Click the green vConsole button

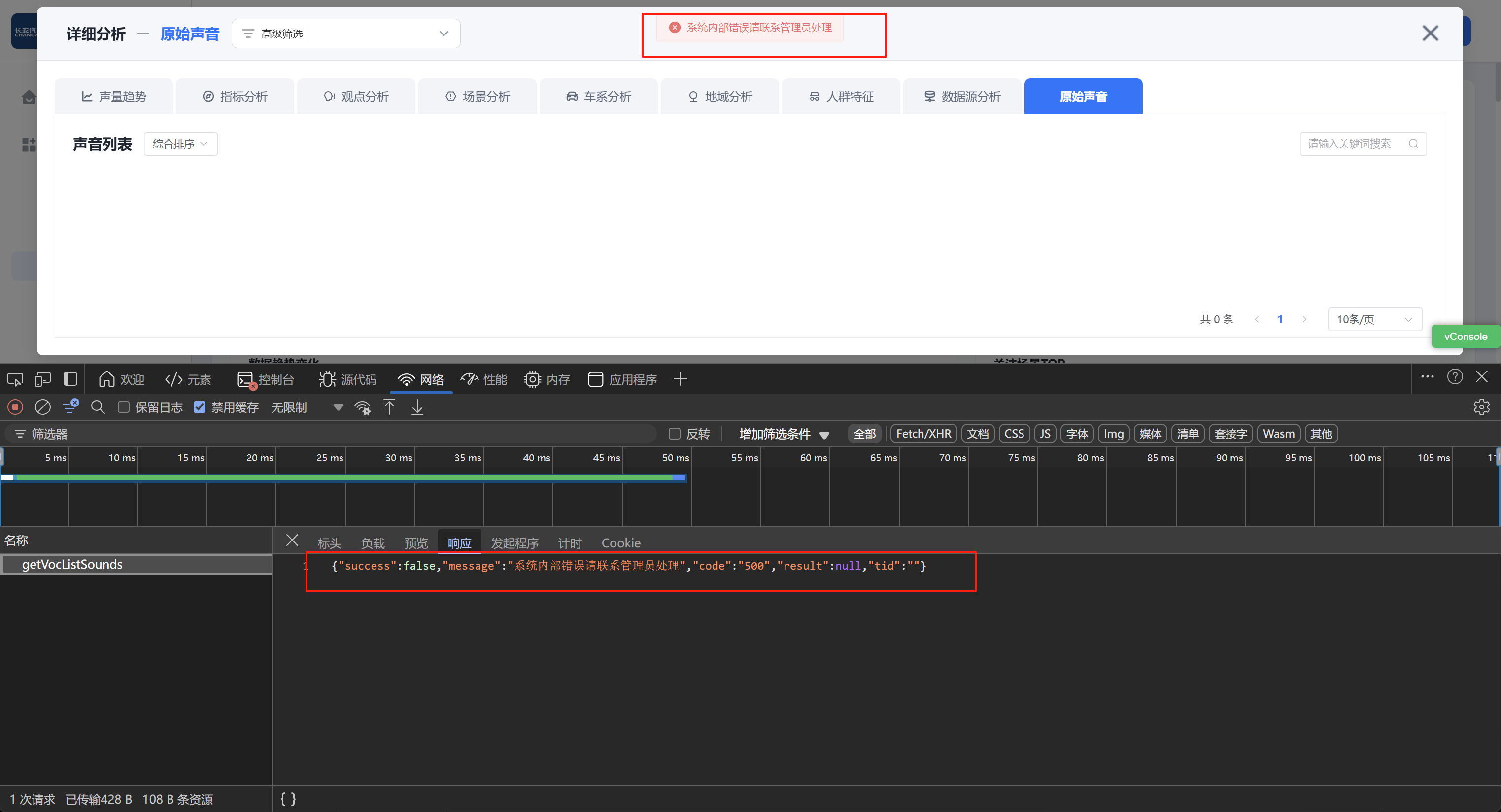tap(1465, 337)
